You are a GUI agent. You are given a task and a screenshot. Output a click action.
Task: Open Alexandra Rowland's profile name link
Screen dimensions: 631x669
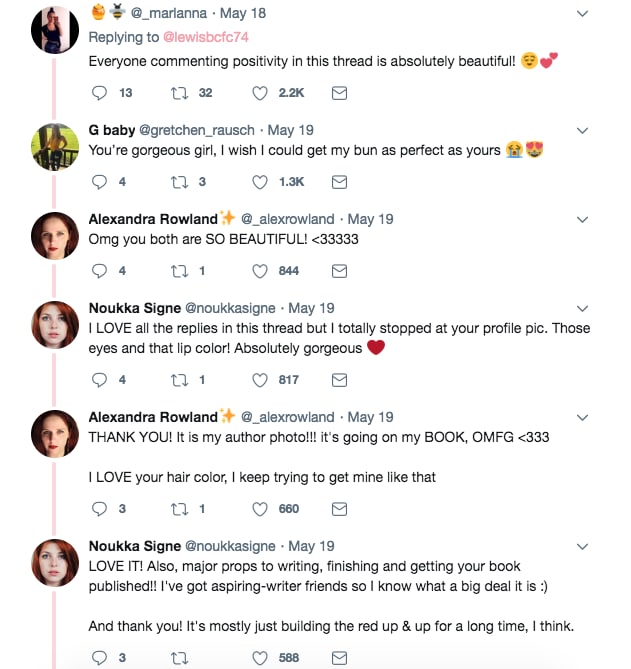pyautogui.click(x=153, y=219)
